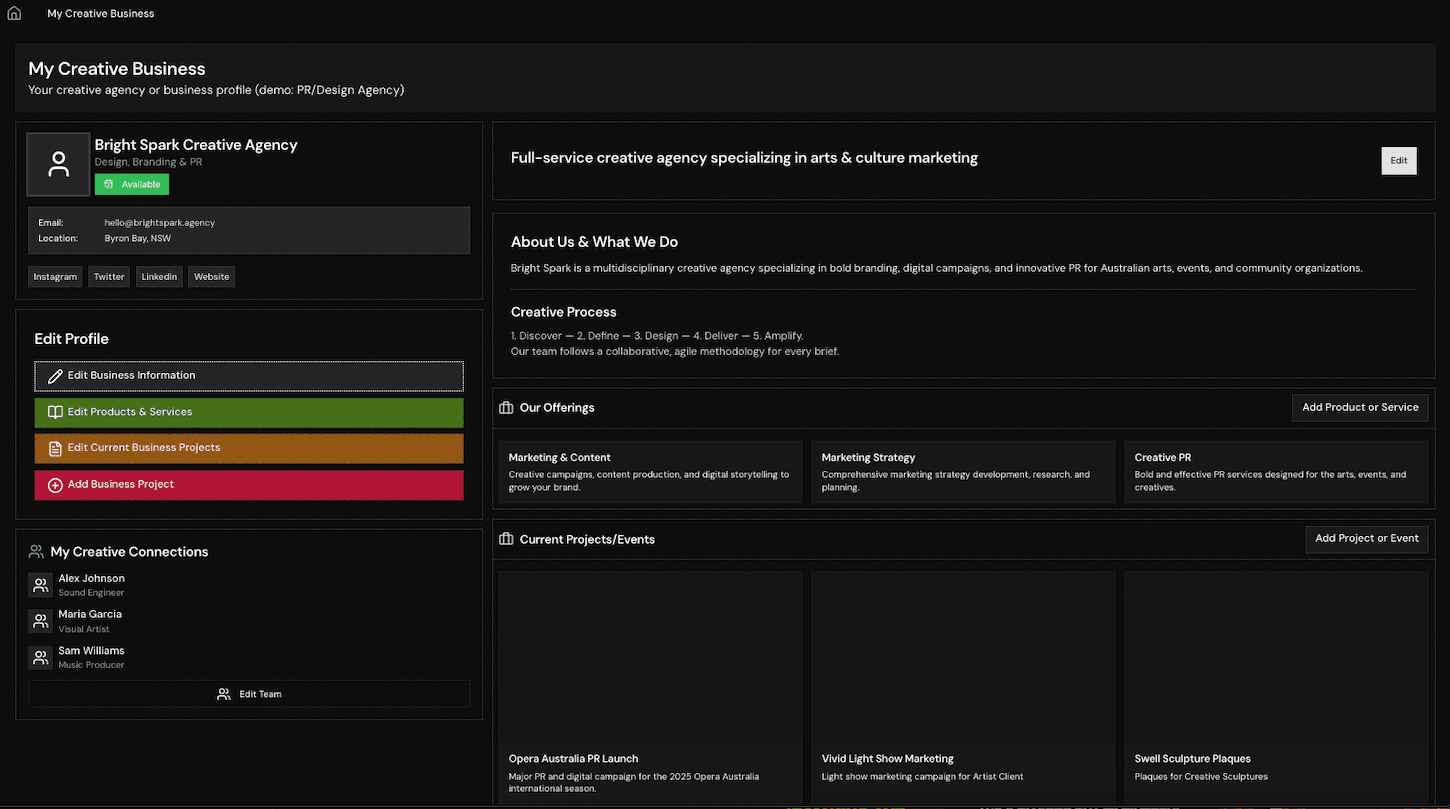
Task: Click the calendar icon in the Available badge
Action: point(109,184)
